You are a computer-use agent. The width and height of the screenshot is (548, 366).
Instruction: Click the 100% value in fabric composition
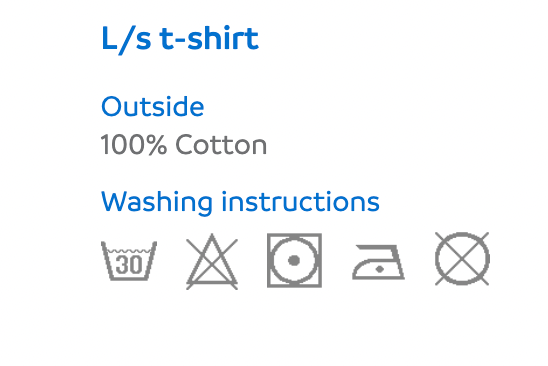pyautogui.click(x=134, y=144)
